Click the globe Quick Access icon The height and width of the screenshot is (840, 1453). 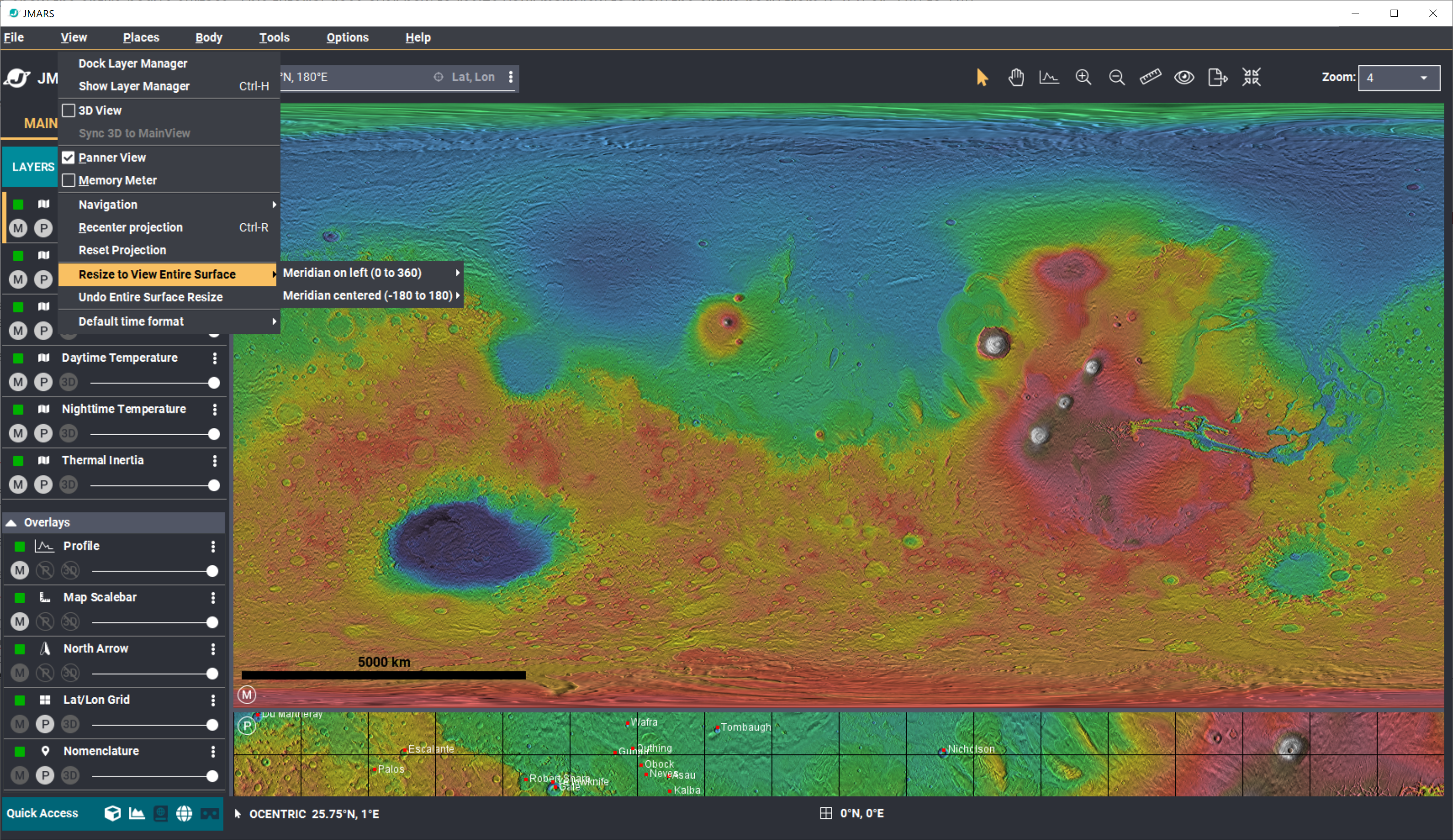[184, 813]
